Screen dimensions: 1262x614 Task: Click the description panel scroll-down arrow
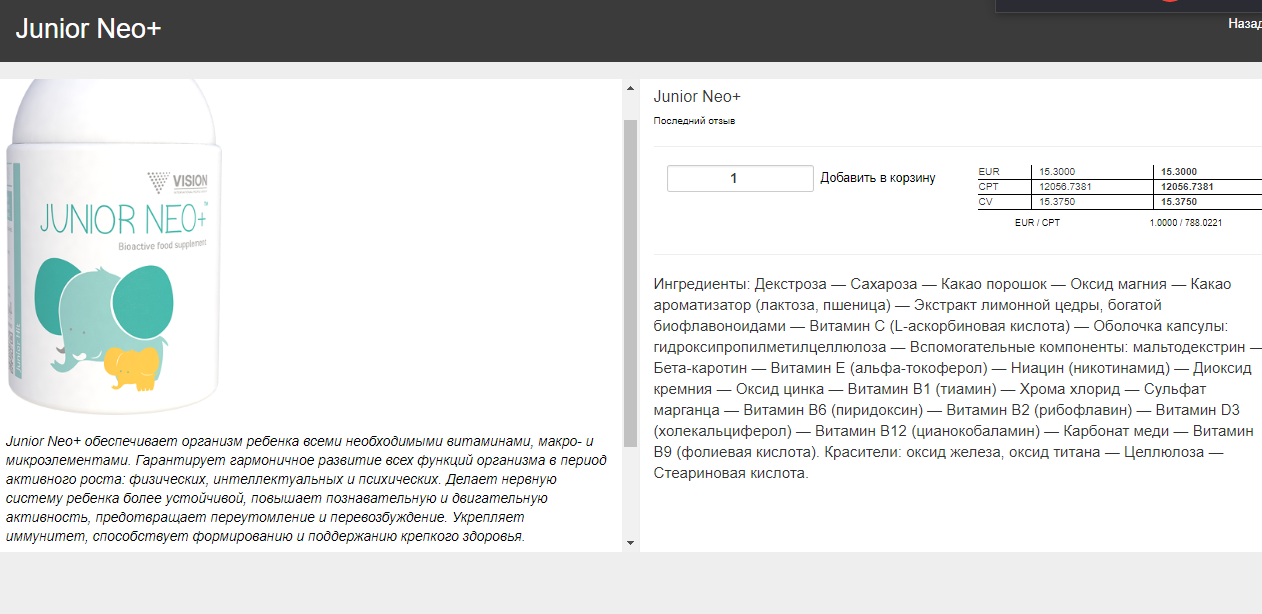tap(630, 542)
